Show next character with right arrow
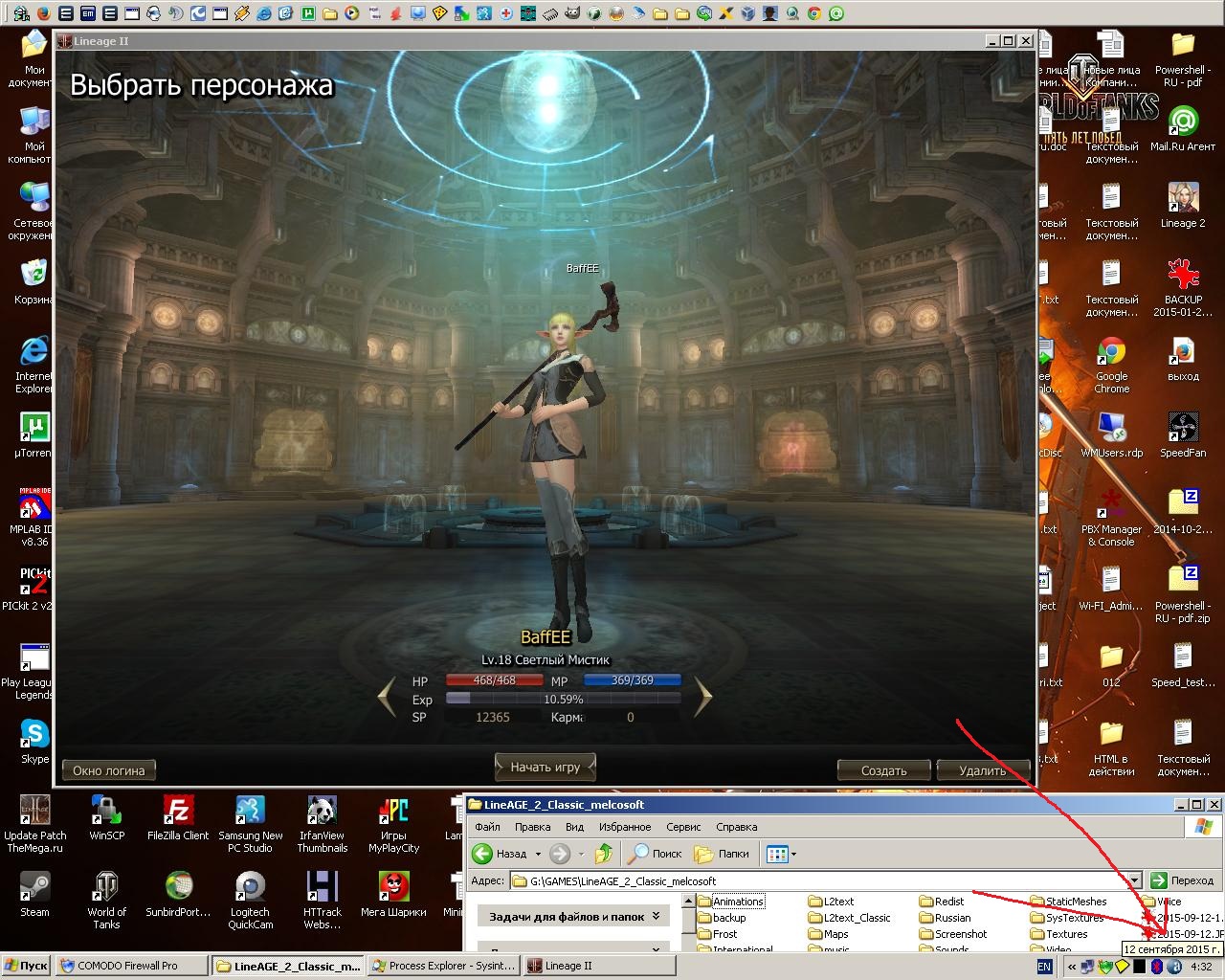Image resolution: width=1225 pixels, height=980 pixels. 702,697
